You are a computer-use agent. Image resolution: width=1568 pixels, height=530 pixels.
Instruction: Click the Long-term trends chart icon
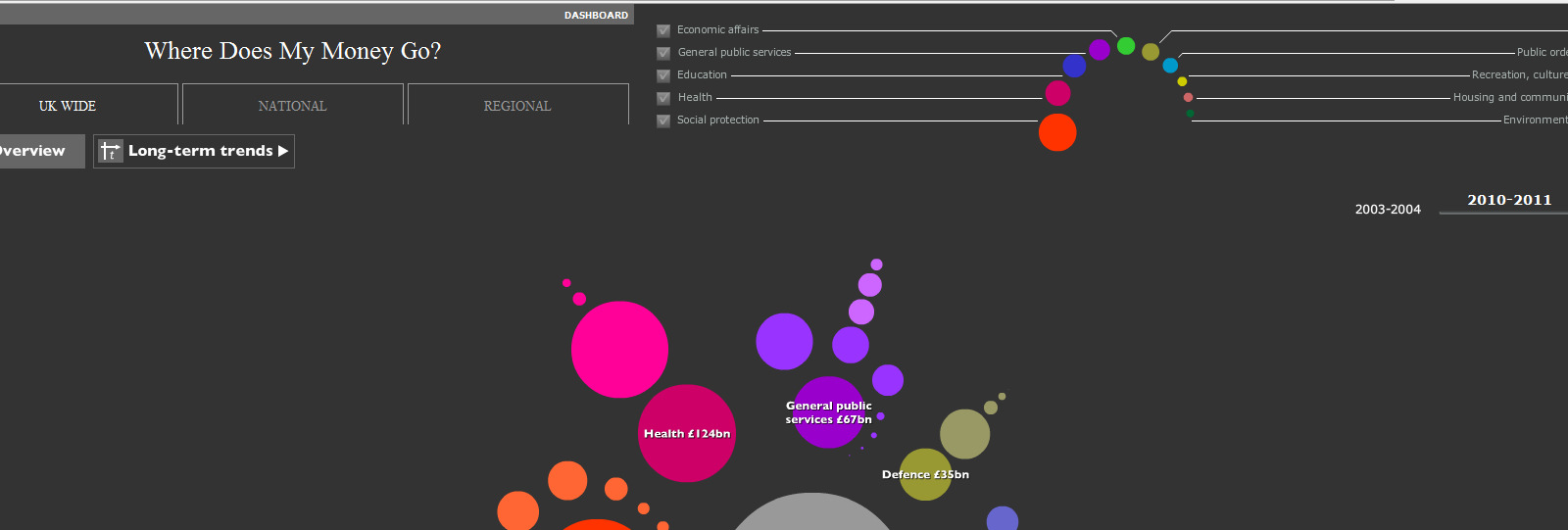pyautogui.click(x=110, y=151)
